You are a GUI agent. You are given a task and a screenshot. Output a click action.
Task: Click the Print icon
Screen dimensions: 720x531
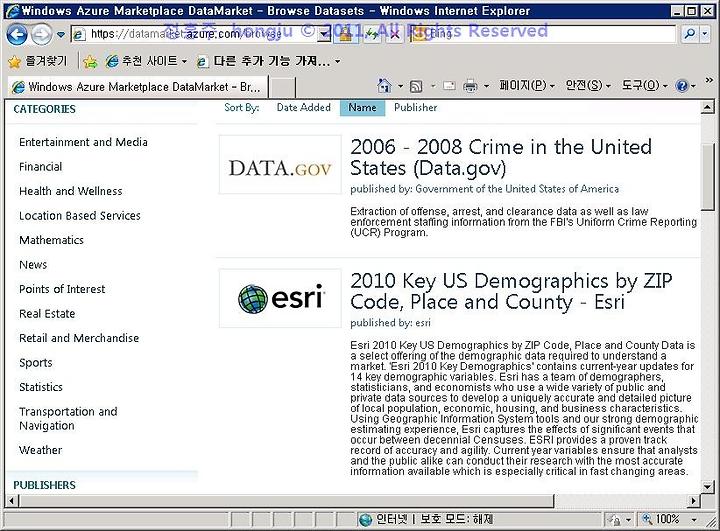[470, 86]
